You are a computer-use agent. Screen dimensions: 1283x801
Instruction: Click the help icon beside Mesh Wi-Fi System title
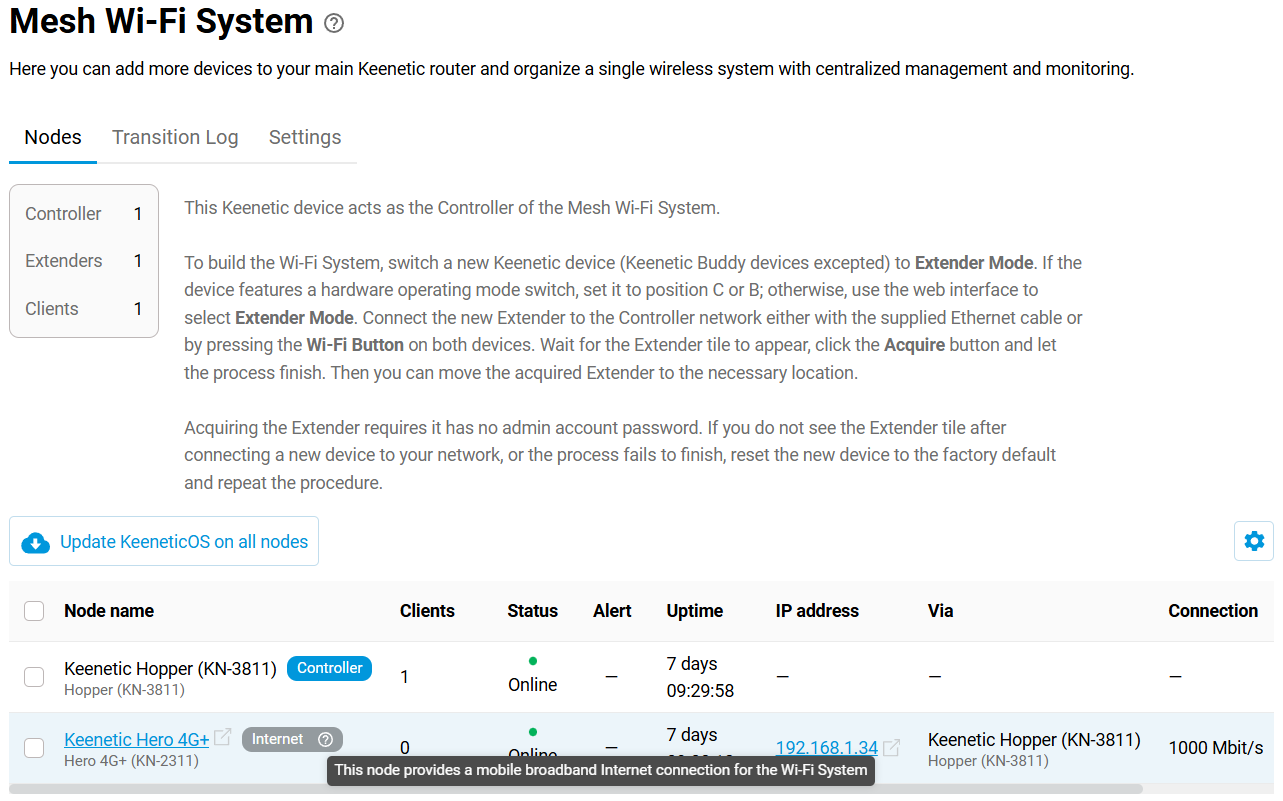[334, 23]
